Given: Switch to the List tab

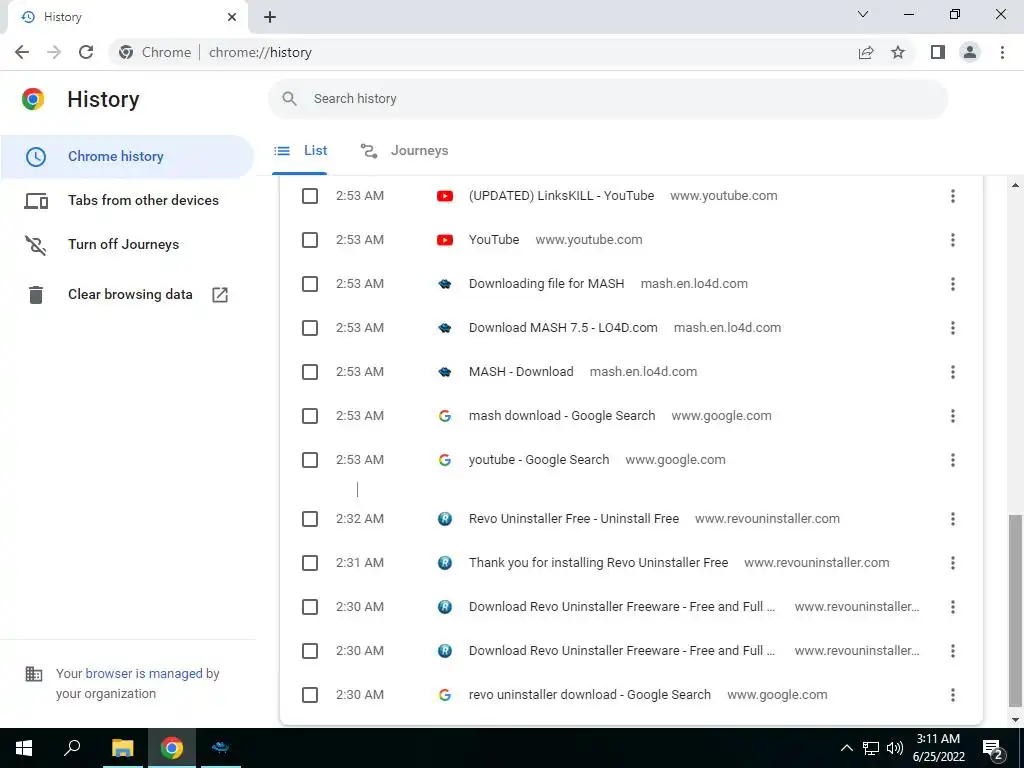Looking at the screenshot, I should 300,151.
